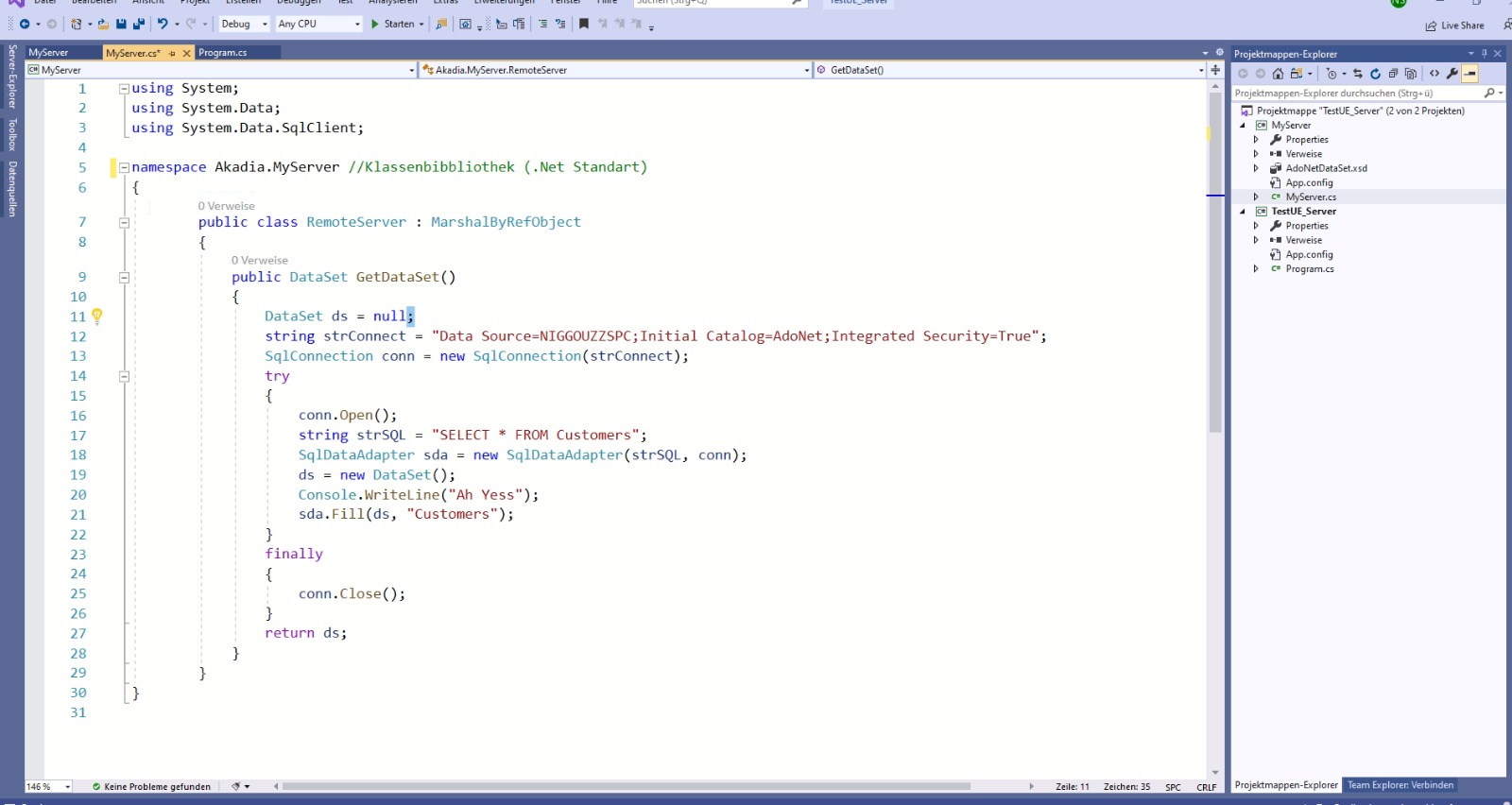Open the Debug configuration dropdown
Screen dimensions: 1512x805
(244, 24)
